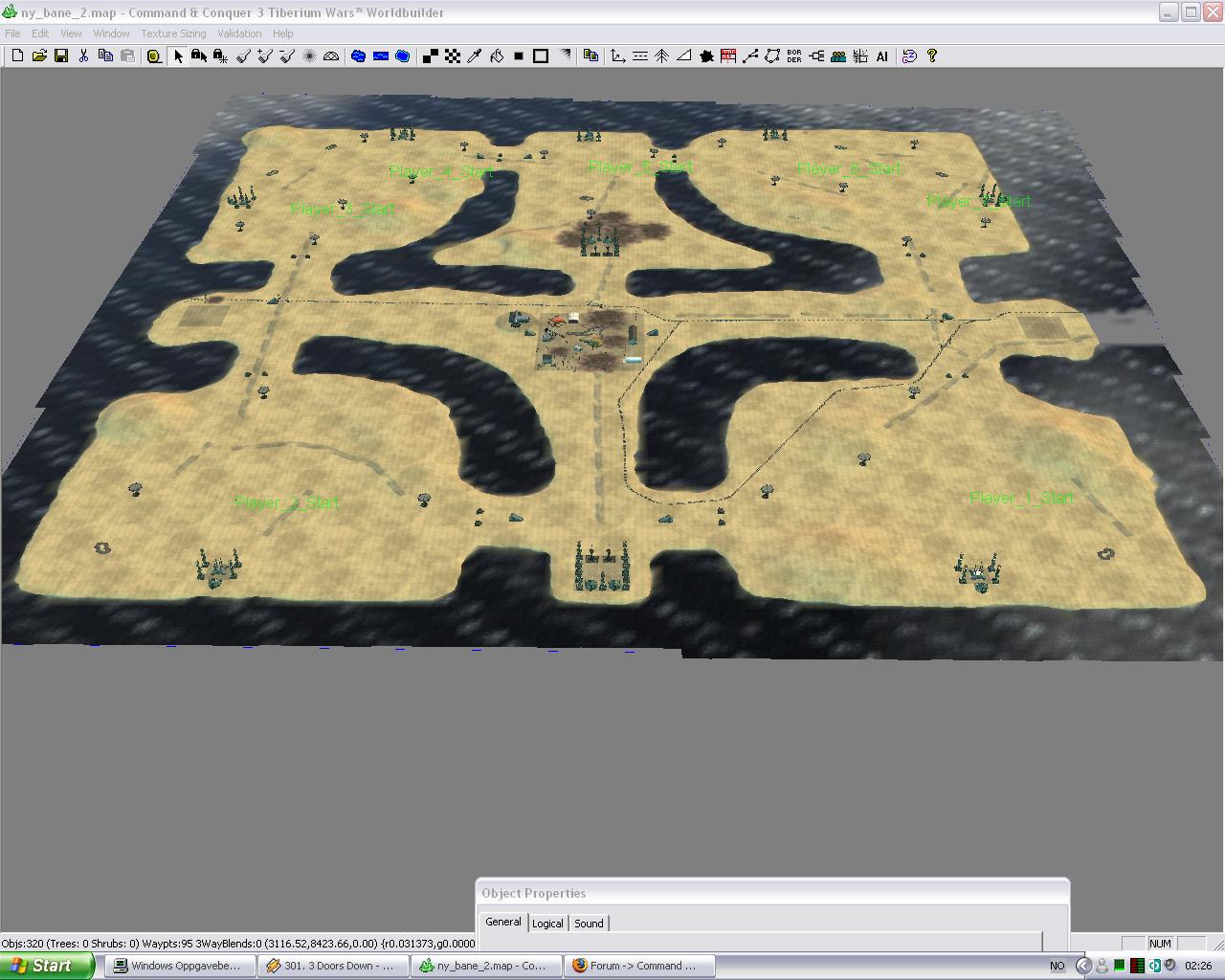Viewport: 1225px width, 980px height.
Task: Select the triangle ramp tool
Action: [683, 56]
